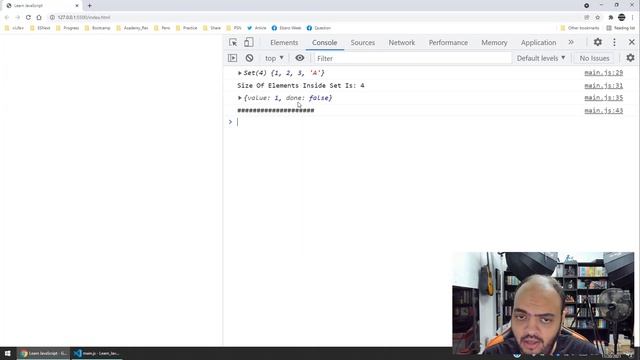Clear the console output
Viewport: 640px width, 360px height.
[x=249, y=58]
